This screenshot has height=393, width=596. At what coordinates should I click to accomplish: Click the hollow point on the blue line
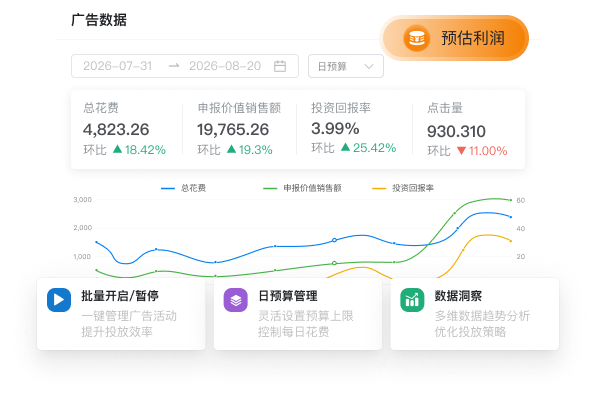(334, 240)
